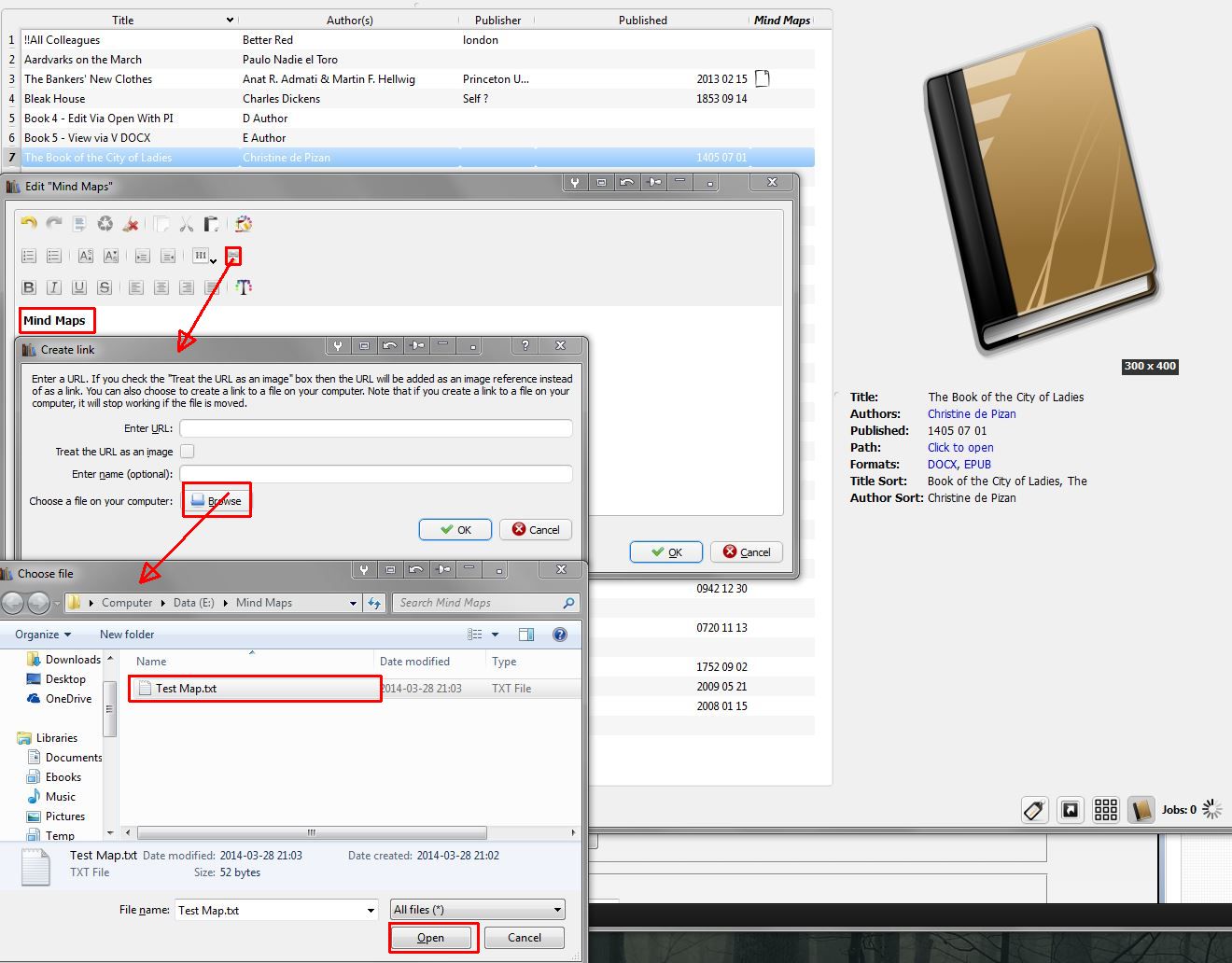Click the Undo icon in Edit Mind Maps
The image size is (1232, 963).
(x=29, y=224)
